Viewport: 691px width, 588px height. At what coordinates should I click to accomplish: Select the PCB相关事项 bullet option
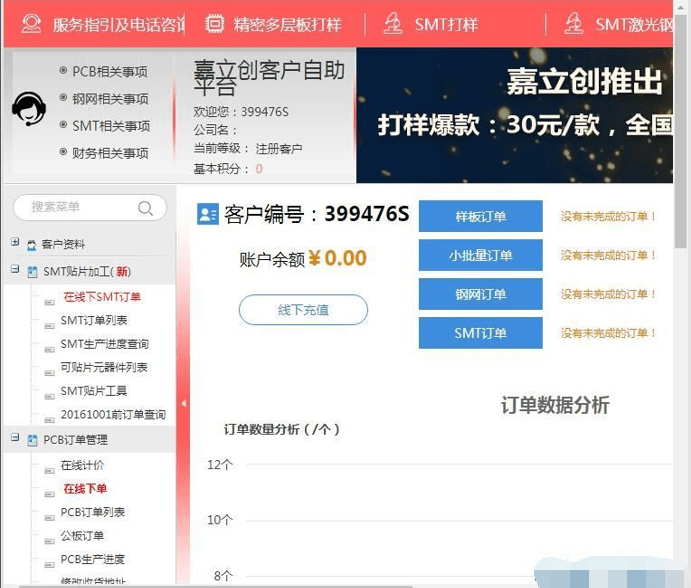click(x=63, y=70)
